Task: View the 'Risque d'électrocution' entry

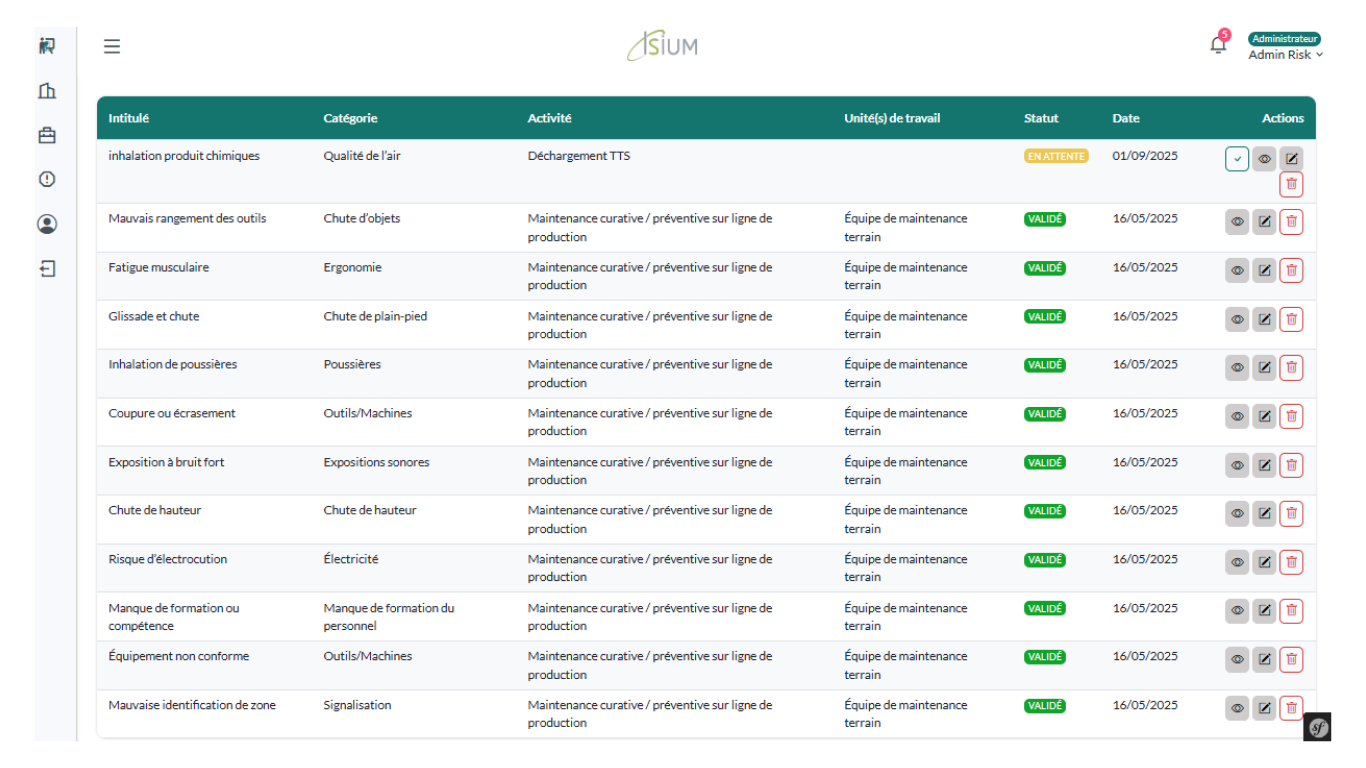Action: [1237, 562]
